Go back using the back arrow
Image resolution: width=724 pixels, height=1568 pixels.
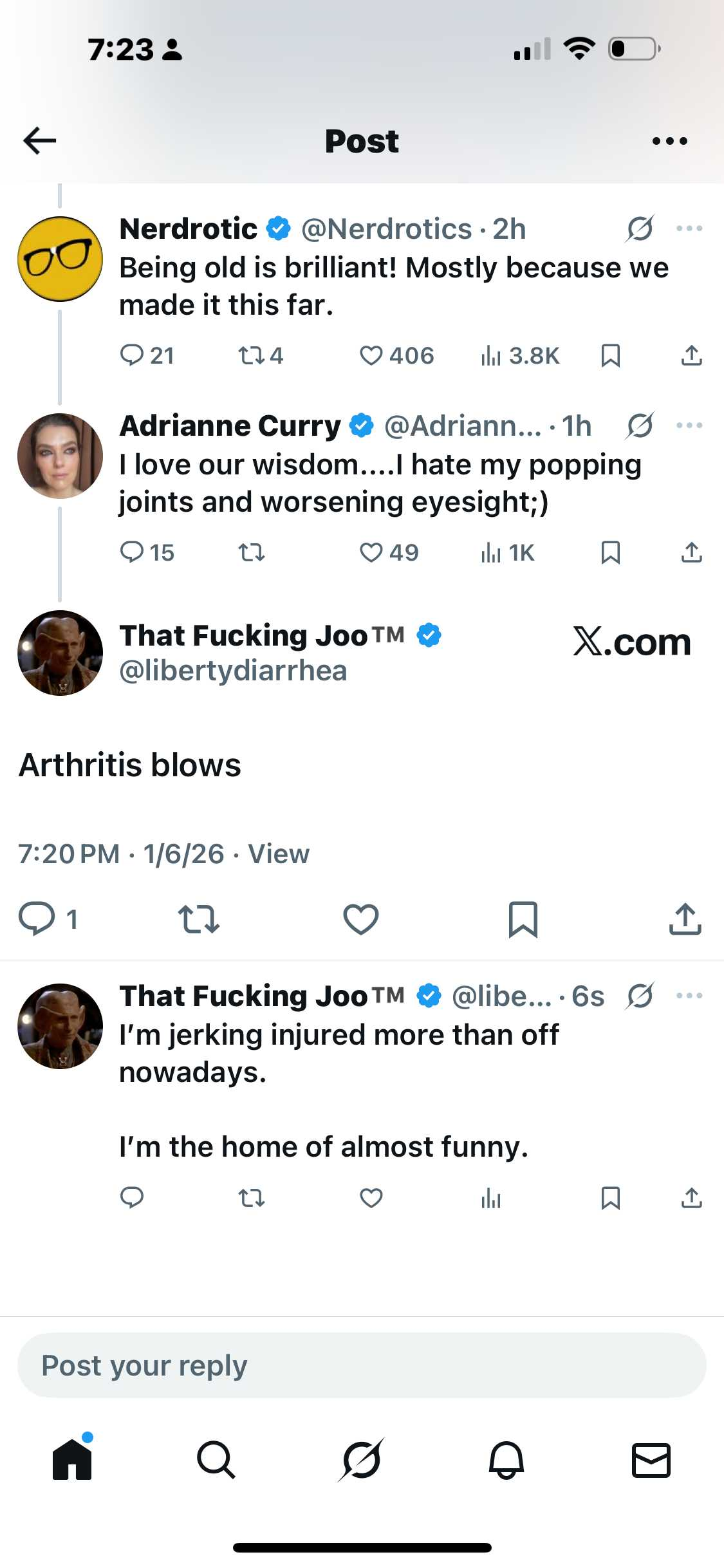(x=40, y=140)
